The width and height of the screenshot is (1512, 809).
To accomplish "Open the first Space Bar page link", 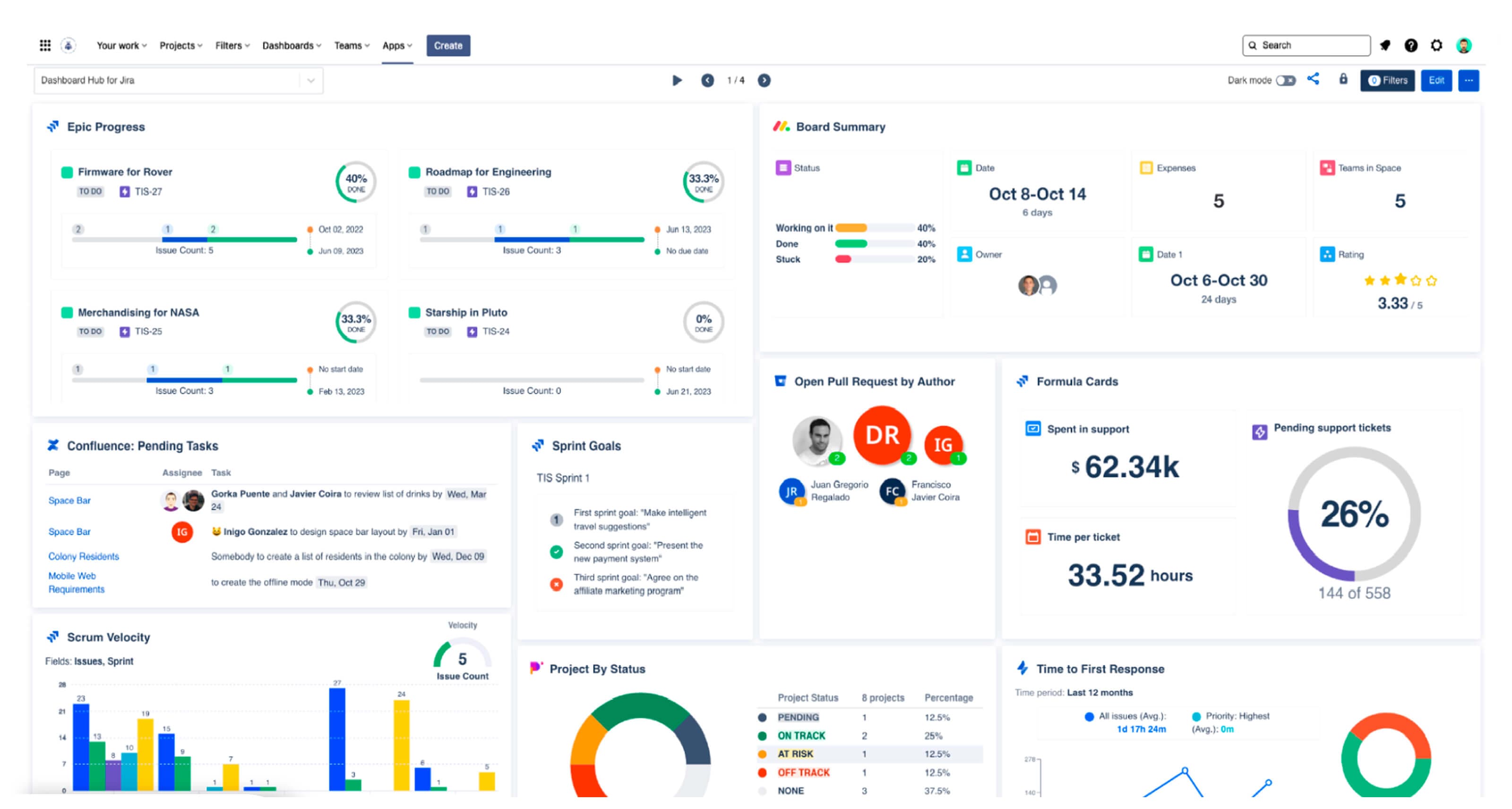I will pyautogui.click(x=69, y=501).
